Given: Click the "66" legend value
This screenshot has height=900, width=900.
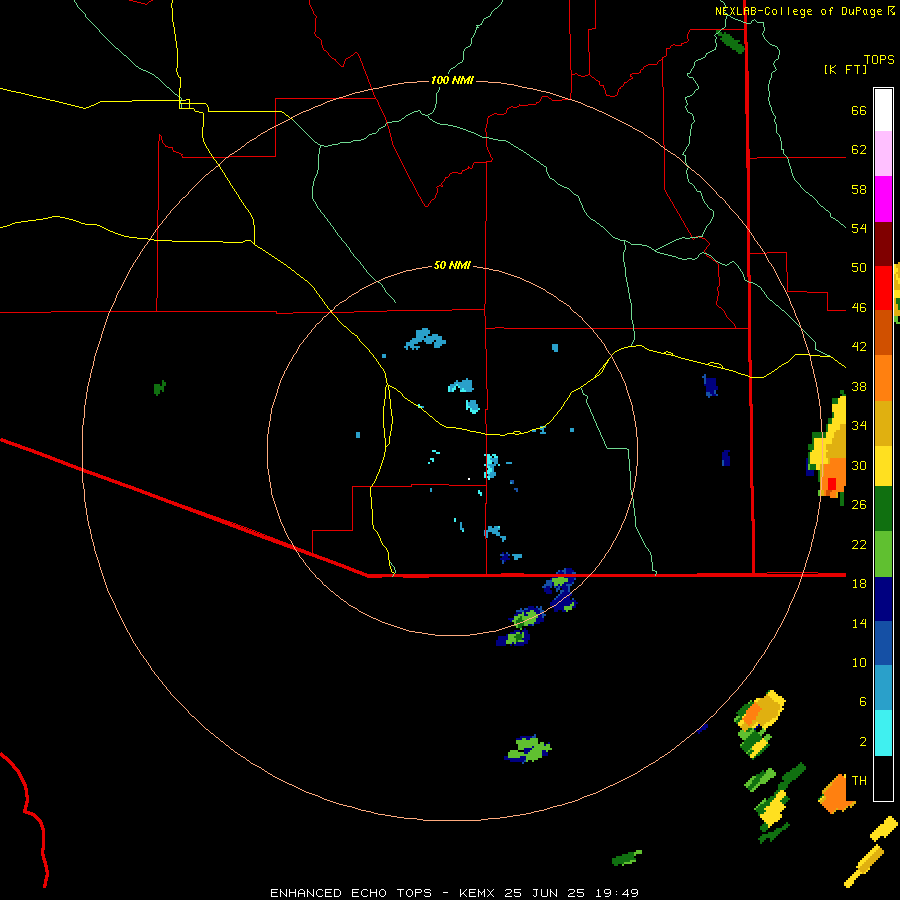Looking at the screenshot, I should click(x=859, y=110).
